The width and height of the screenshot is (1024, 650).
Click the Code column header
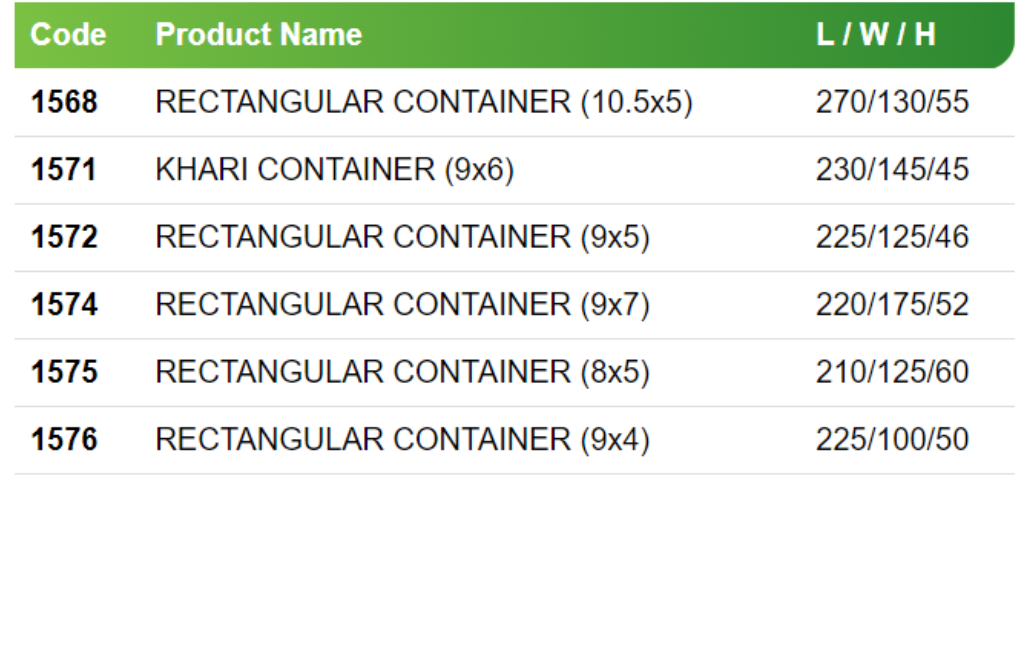pos(68,35)
